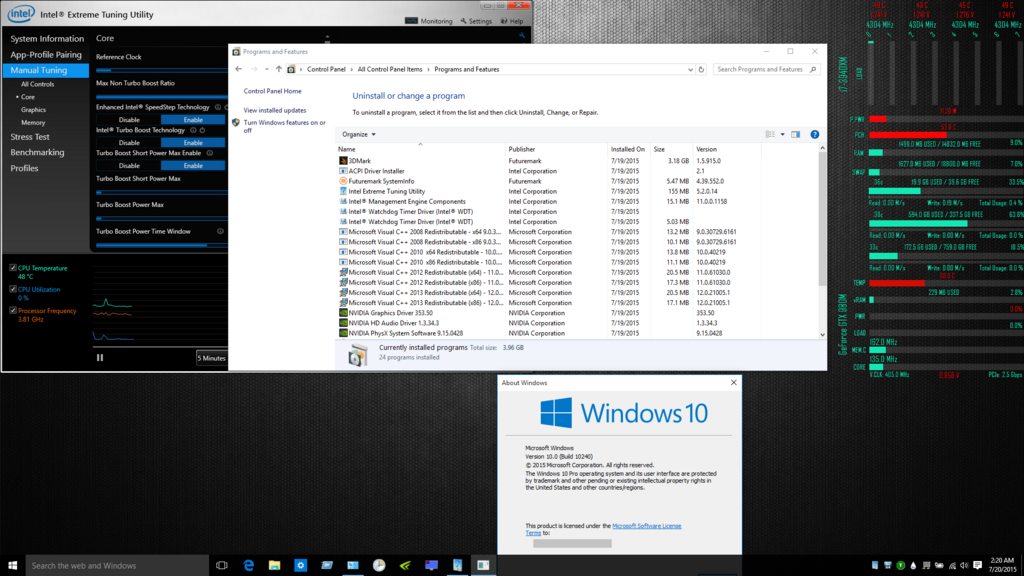Click the info icon beside Enhanced Intel SpeedStep Technology

pyautogui.click(x=218, y=107)
